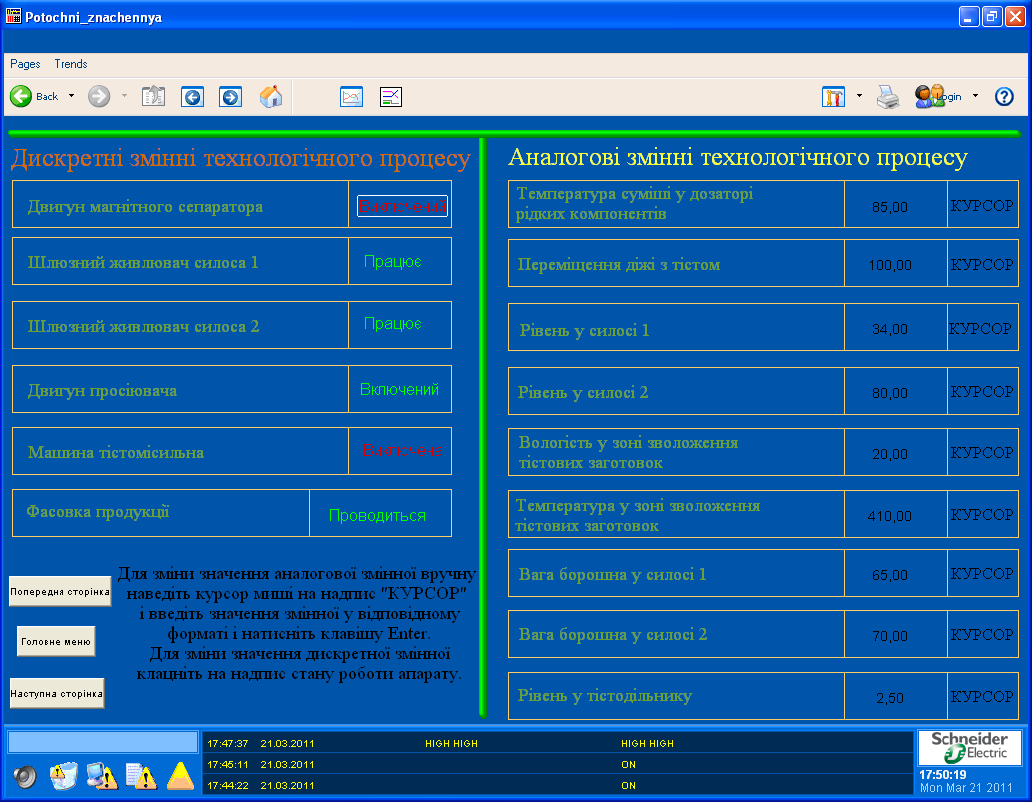Image resolution: width=1032 pixels, height=802 pixels.
Task: Open the alarm summary document icon
Action: pyautogui.click(x=138, y=776)
